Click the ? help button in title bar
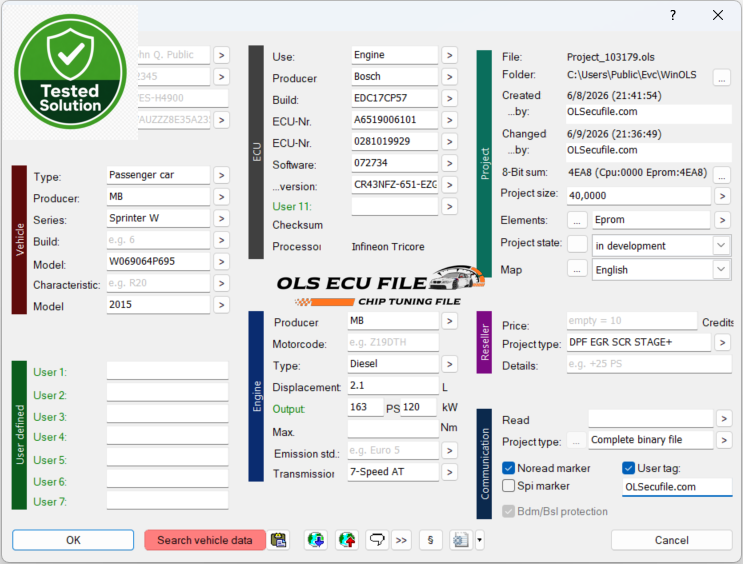 [673, 15]
